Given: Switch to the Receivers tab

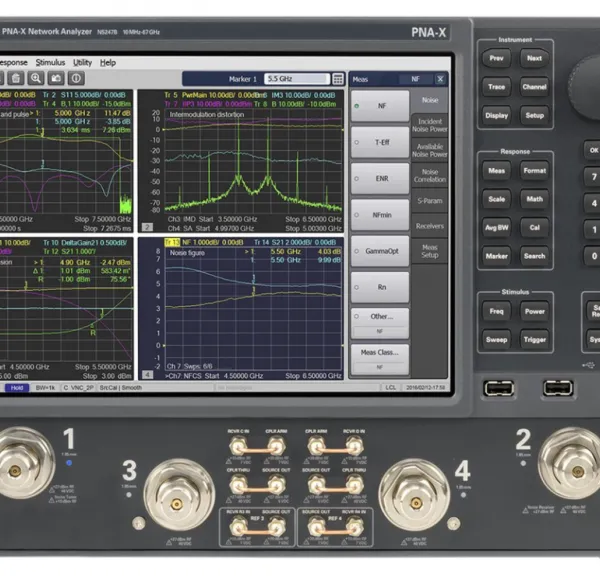Looking at the screenshot, I should [430, 226].
